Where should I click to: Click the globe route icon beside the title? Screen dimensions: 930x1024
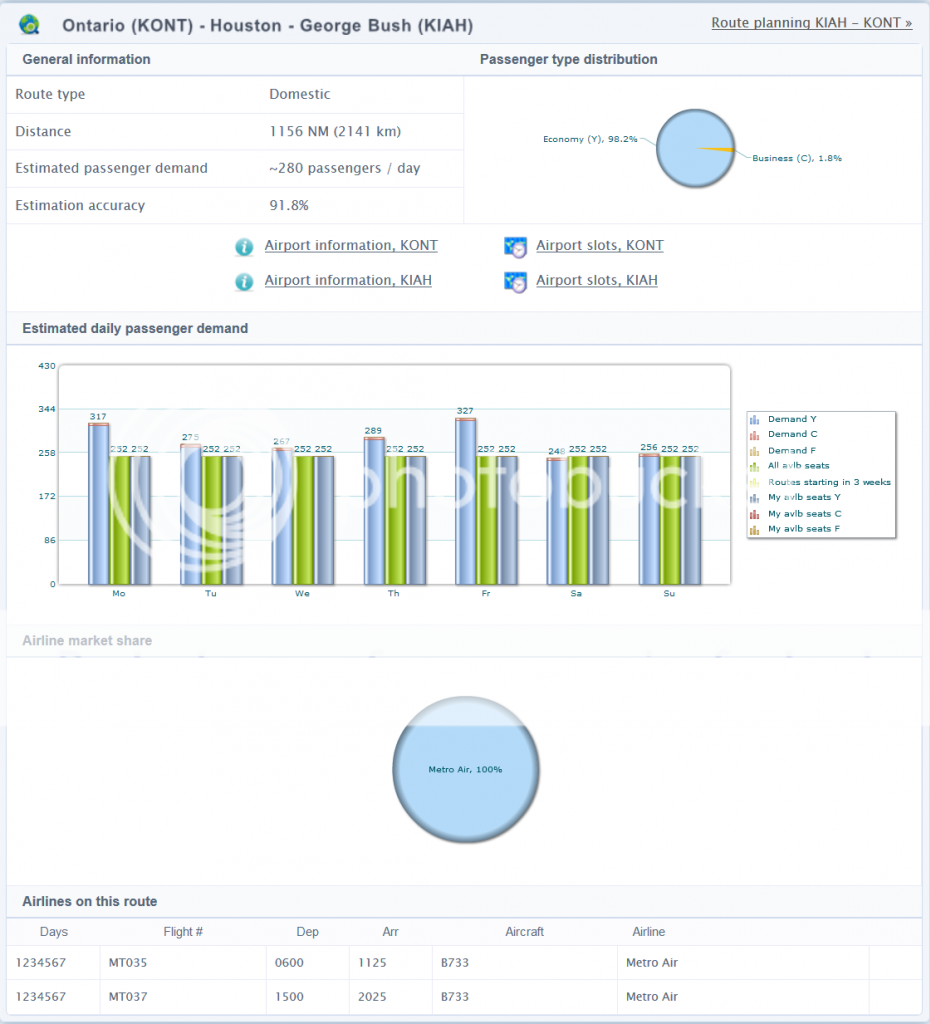(x=30, y=24)
